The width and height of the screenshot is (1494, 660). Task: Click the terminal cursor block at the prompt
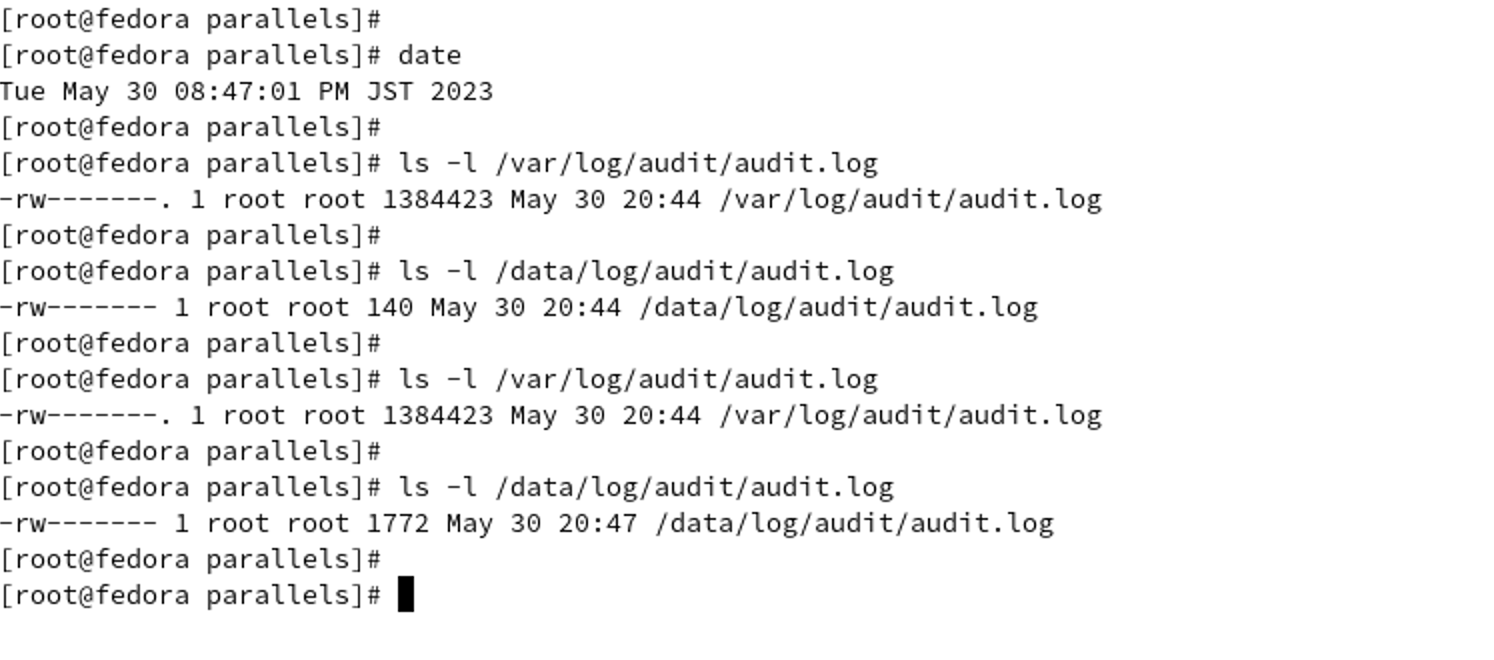click(x=406, y=594)
